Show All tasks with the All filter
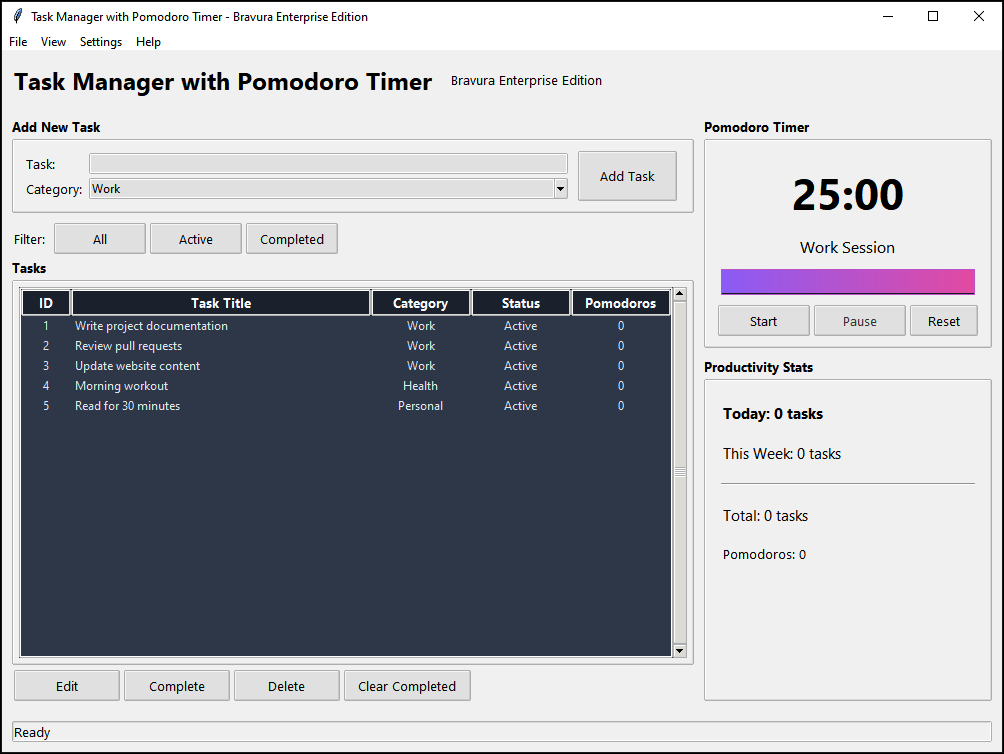This screenshot has width=1004, height=754. coord(99,238)
